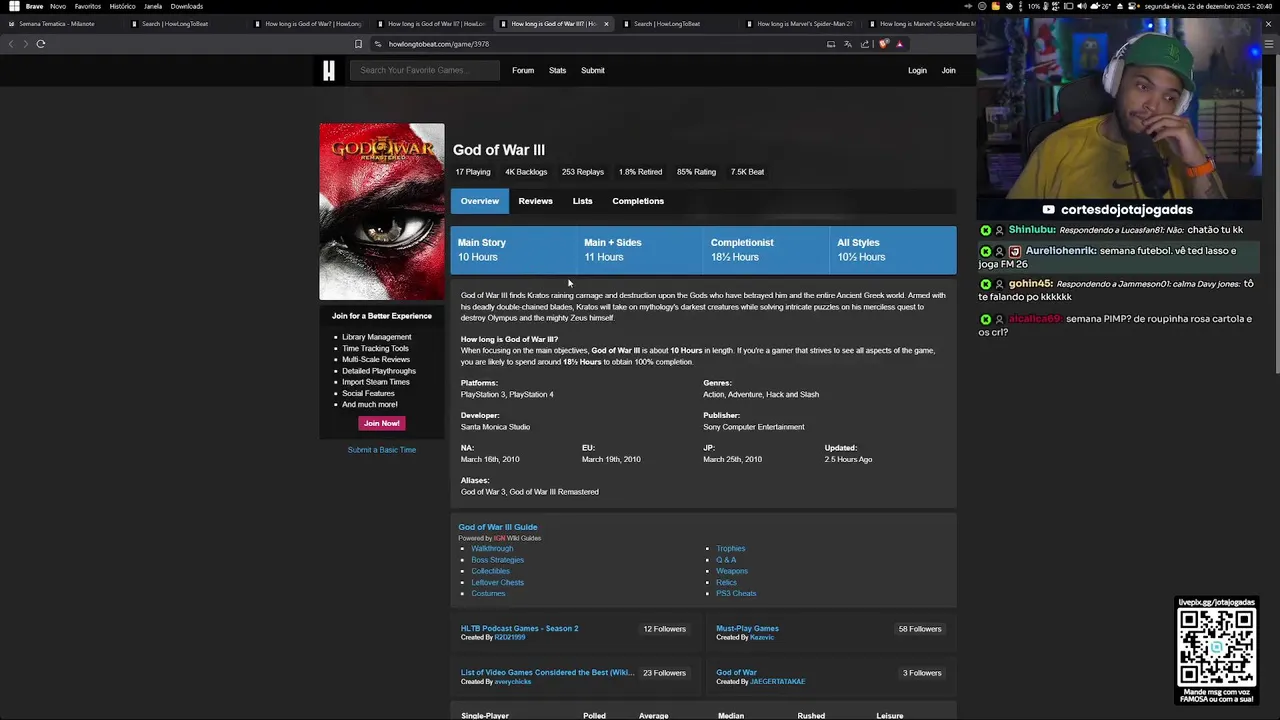
Task: Switch to Semana Tematica - Milanote tab
Action: click(x=60, y=24)
